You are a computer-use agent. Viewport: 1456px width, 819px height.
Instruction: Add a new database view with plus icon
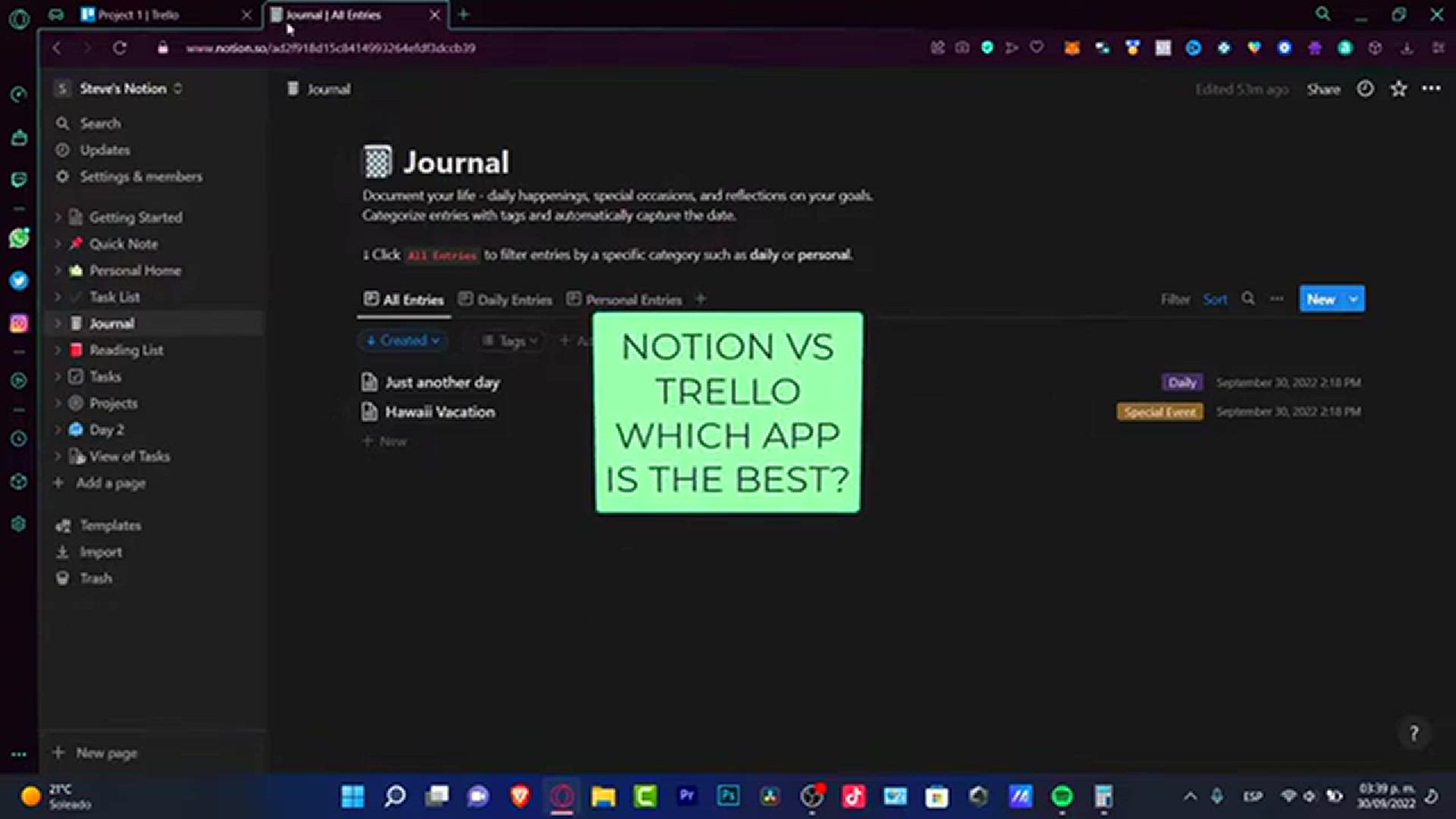(x=701, y=299)
